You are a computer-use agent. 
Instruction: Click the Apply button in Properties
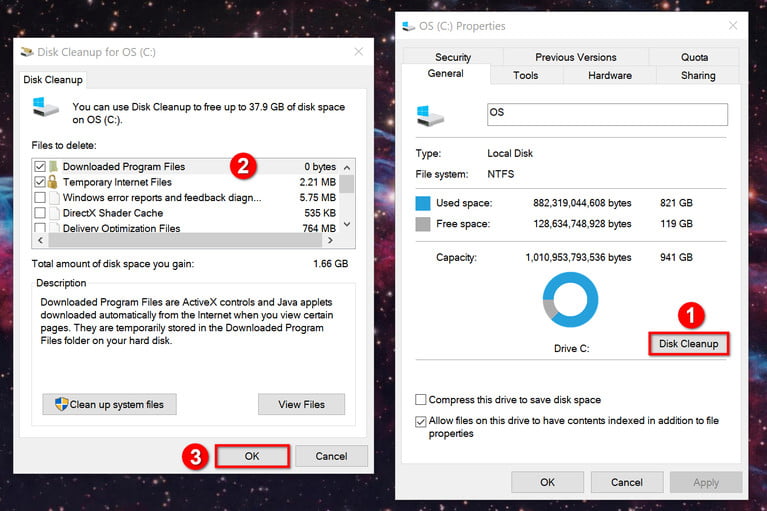(x=706, y=482)
